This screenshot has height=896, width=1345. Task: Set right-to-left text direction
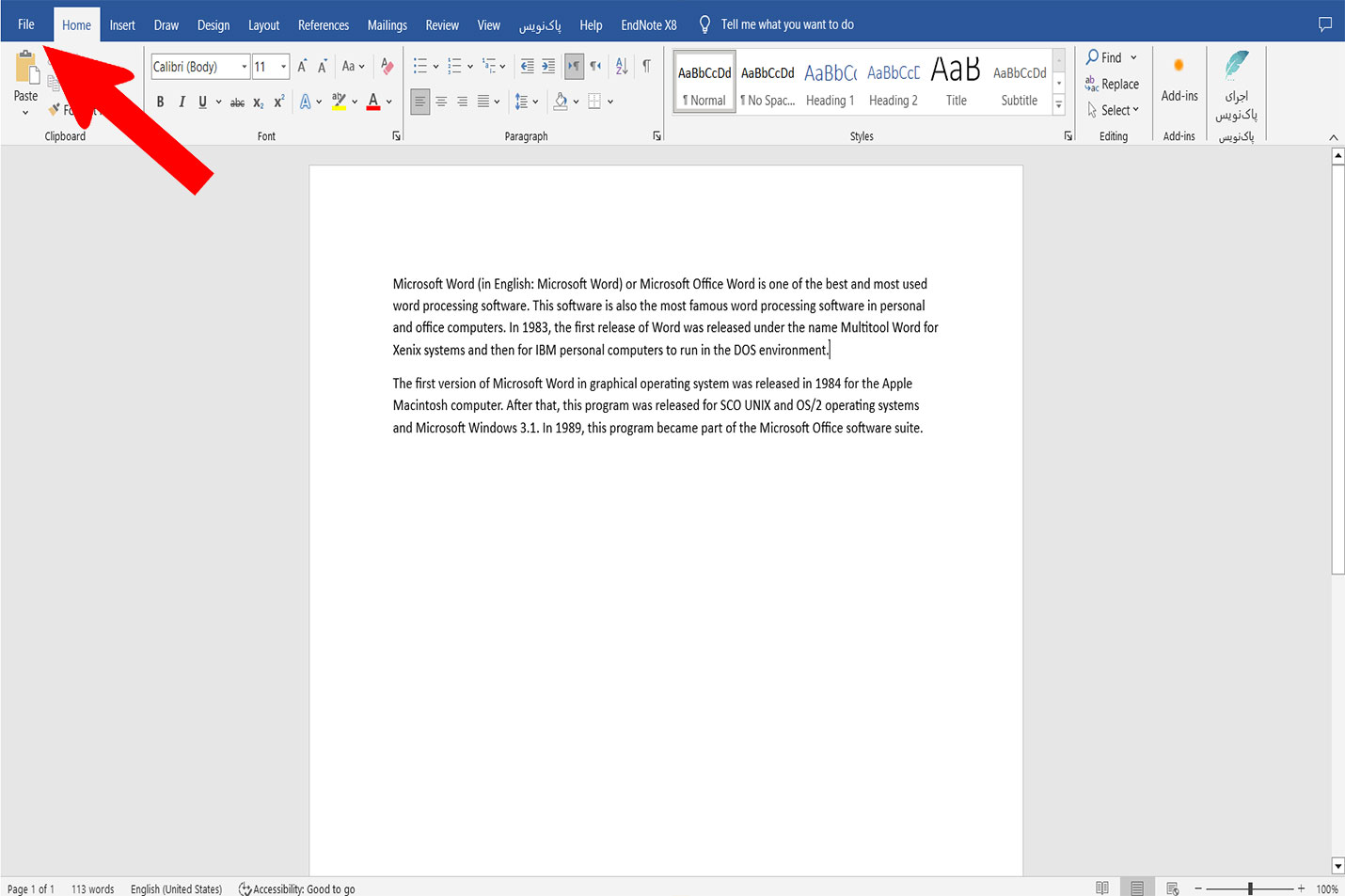(x=595, y=67)
